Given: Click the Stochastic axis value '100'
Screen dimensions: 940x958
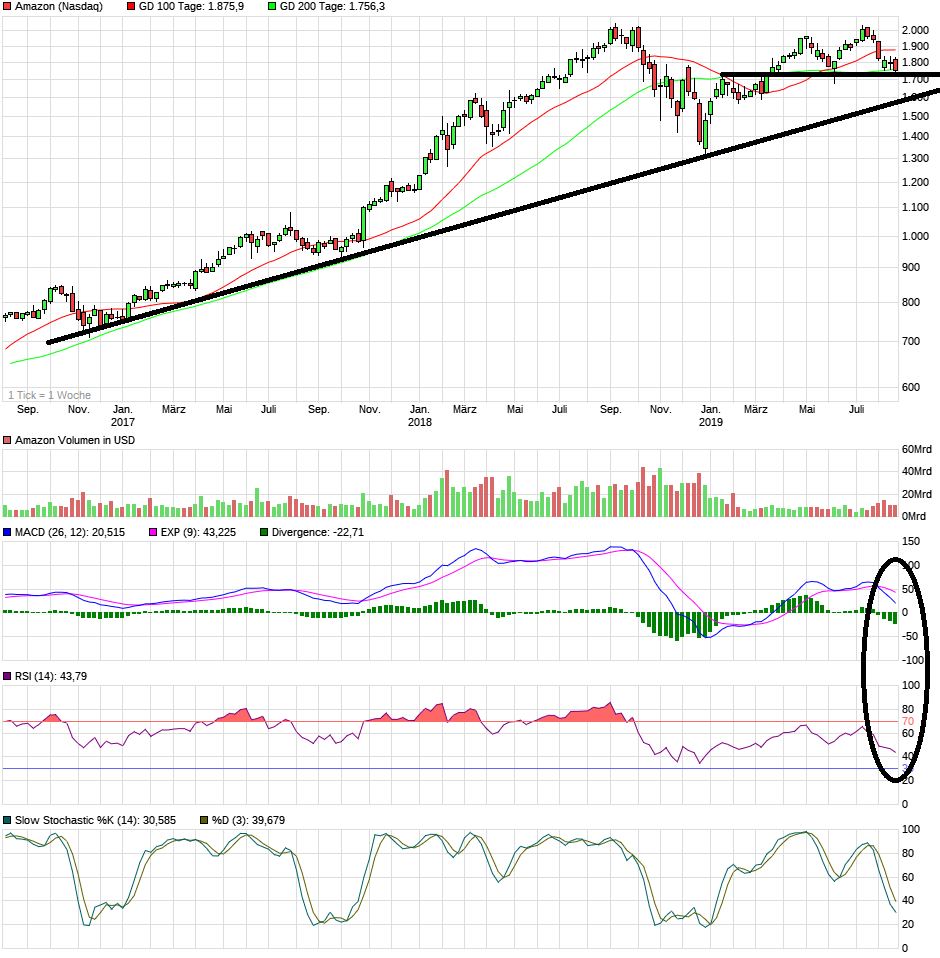Looking at the screenshot, I should pyautogui.click(x=911, y=829).
